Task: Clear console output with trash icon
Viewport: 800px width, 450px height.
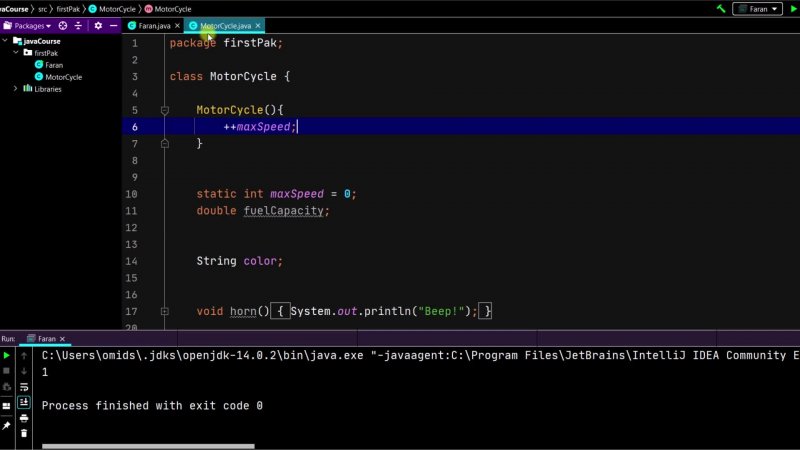Action: pyautogui.click(x=24, y=433)
